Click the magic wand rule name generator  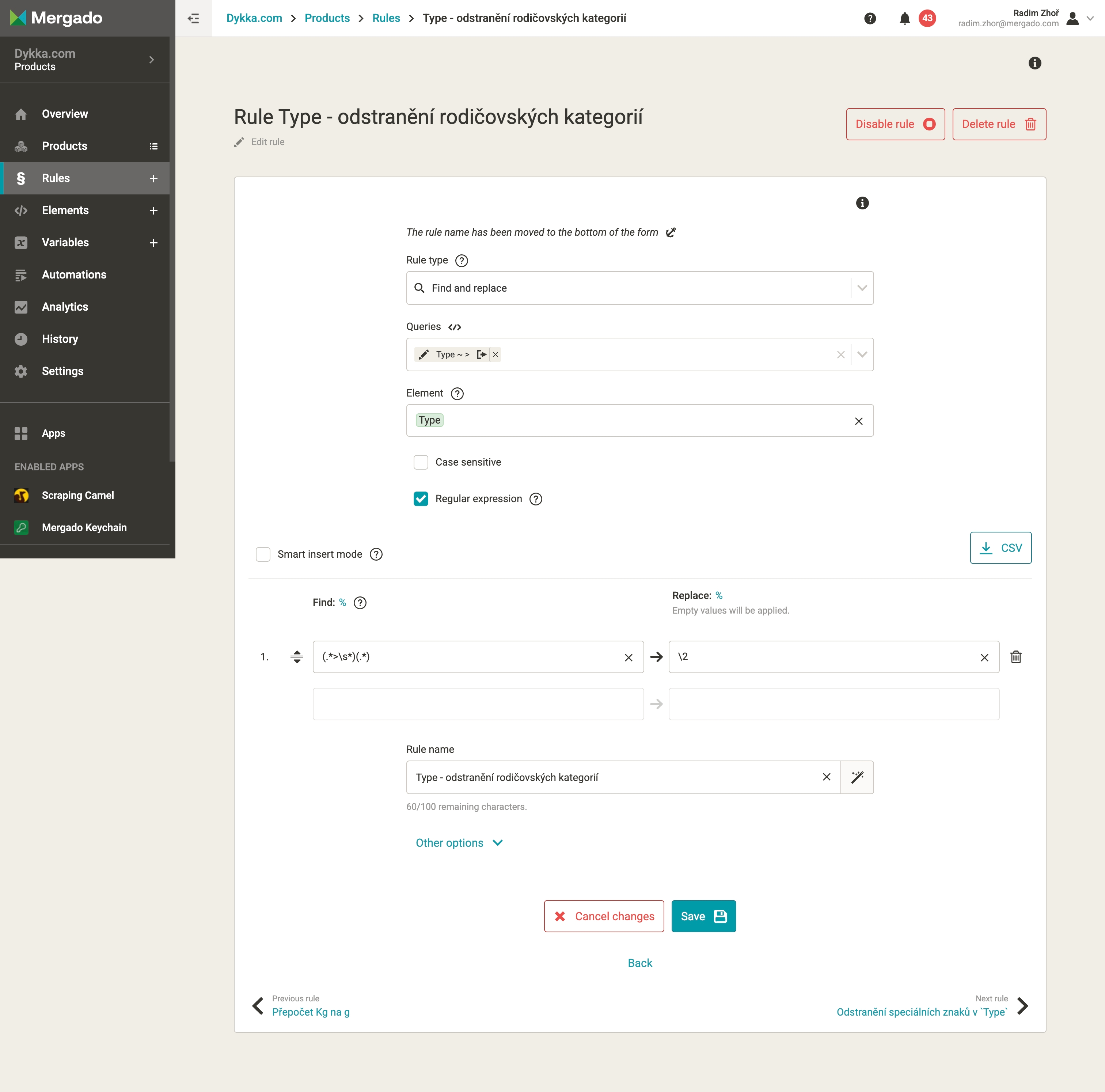pyautogui.click(x=857, y=777)
